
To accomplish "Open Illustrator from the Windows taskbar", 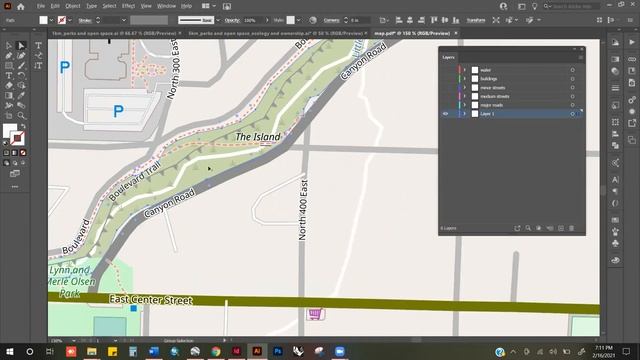I will 257,351.
